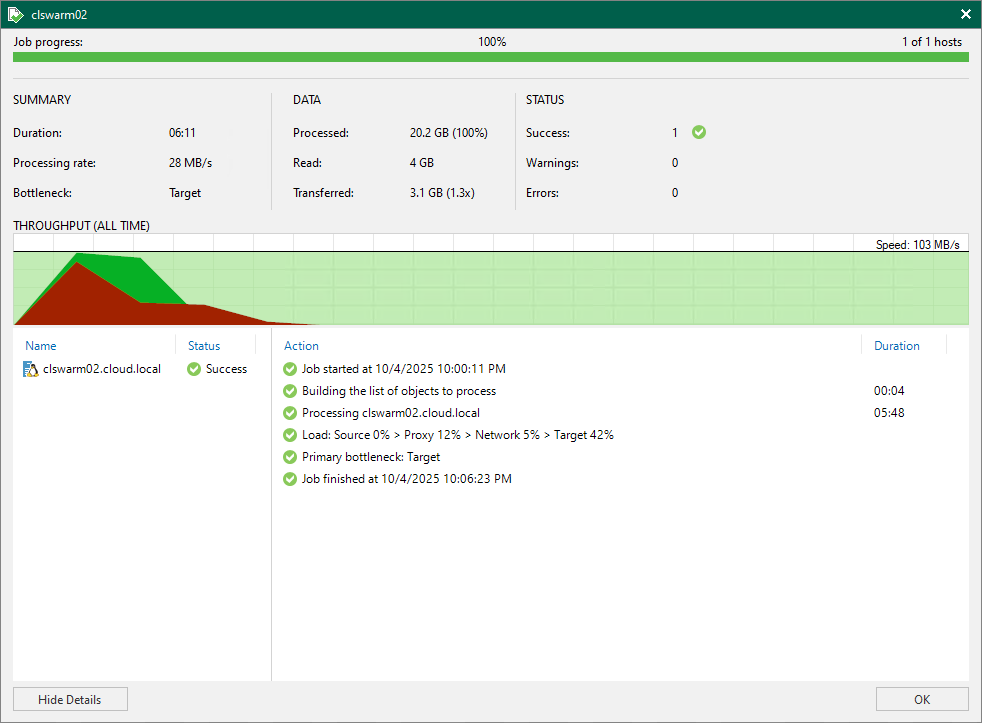Viewport: 982px width, 723px height.
Task: Click the '1 of 1 hosts' text
Action: point(932,42)
